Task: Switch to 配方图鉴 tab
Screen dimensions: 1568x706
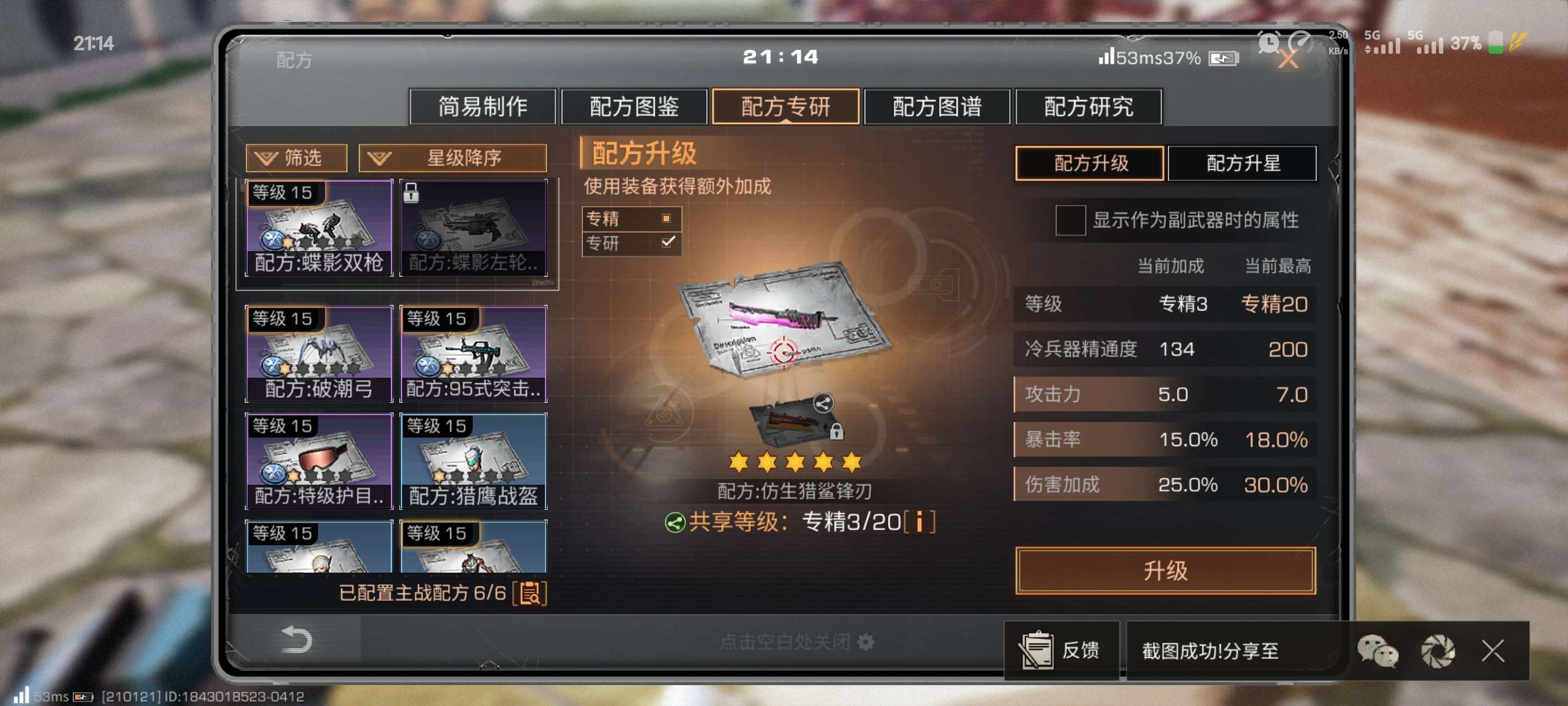Action: pos(634,107)
